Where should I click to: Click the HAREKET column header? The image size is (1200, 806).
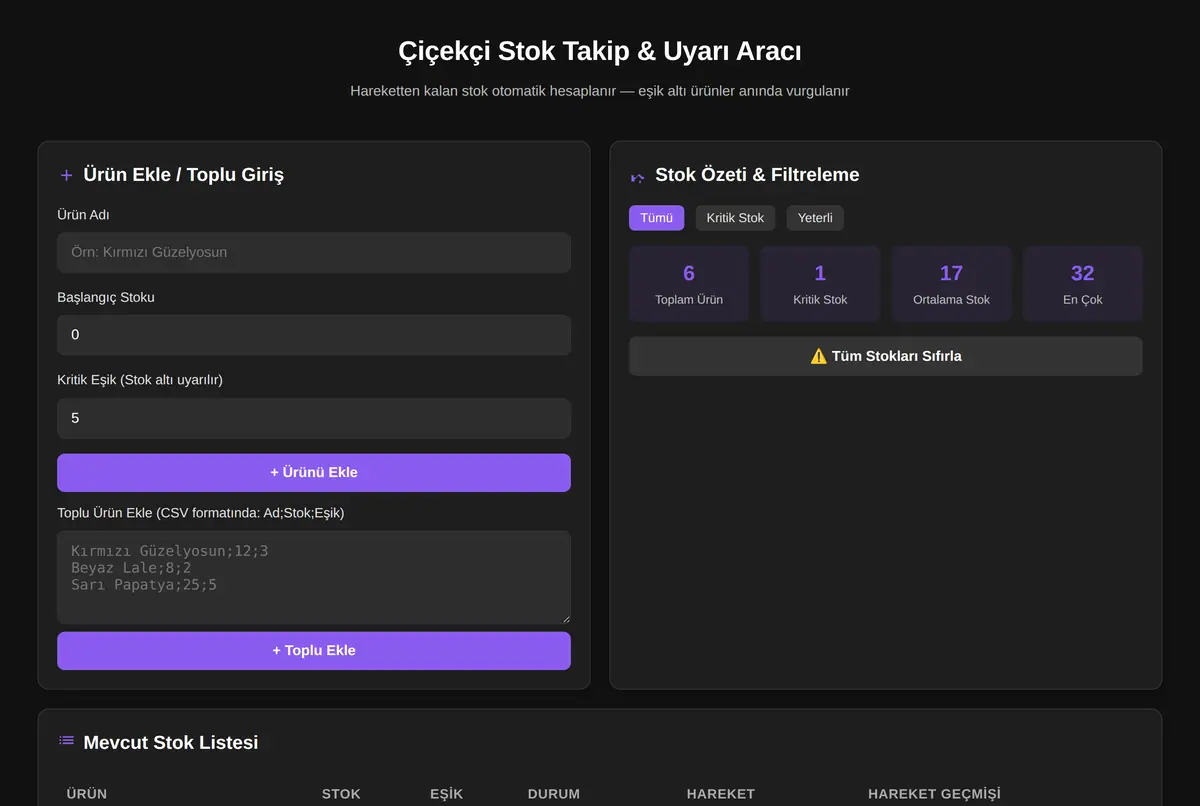click(721, 794)
